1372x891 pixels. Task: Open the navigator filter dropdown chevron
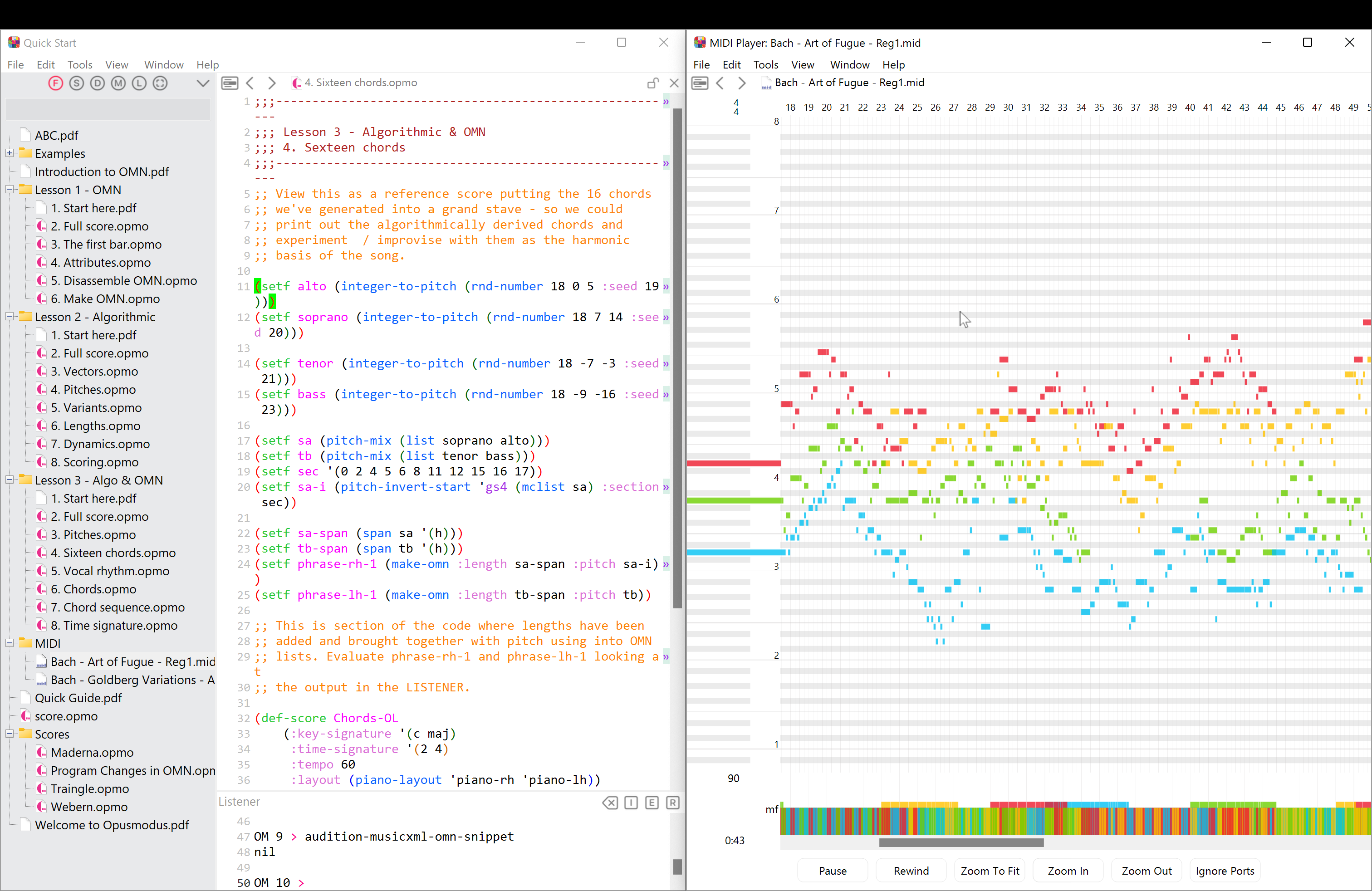(202, 83)
